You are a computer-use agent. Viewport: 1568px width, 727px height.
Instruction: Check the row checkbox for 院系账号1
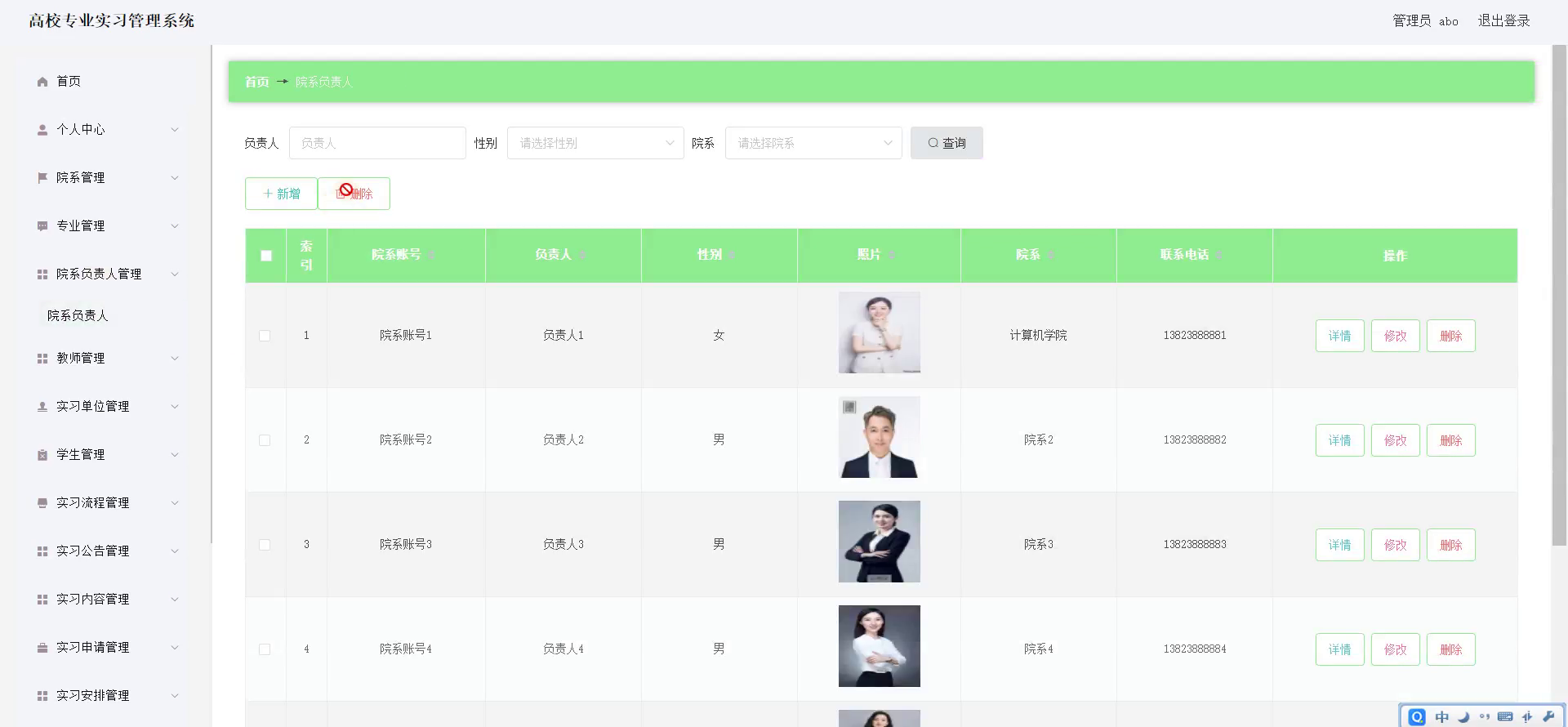[265, 336]
